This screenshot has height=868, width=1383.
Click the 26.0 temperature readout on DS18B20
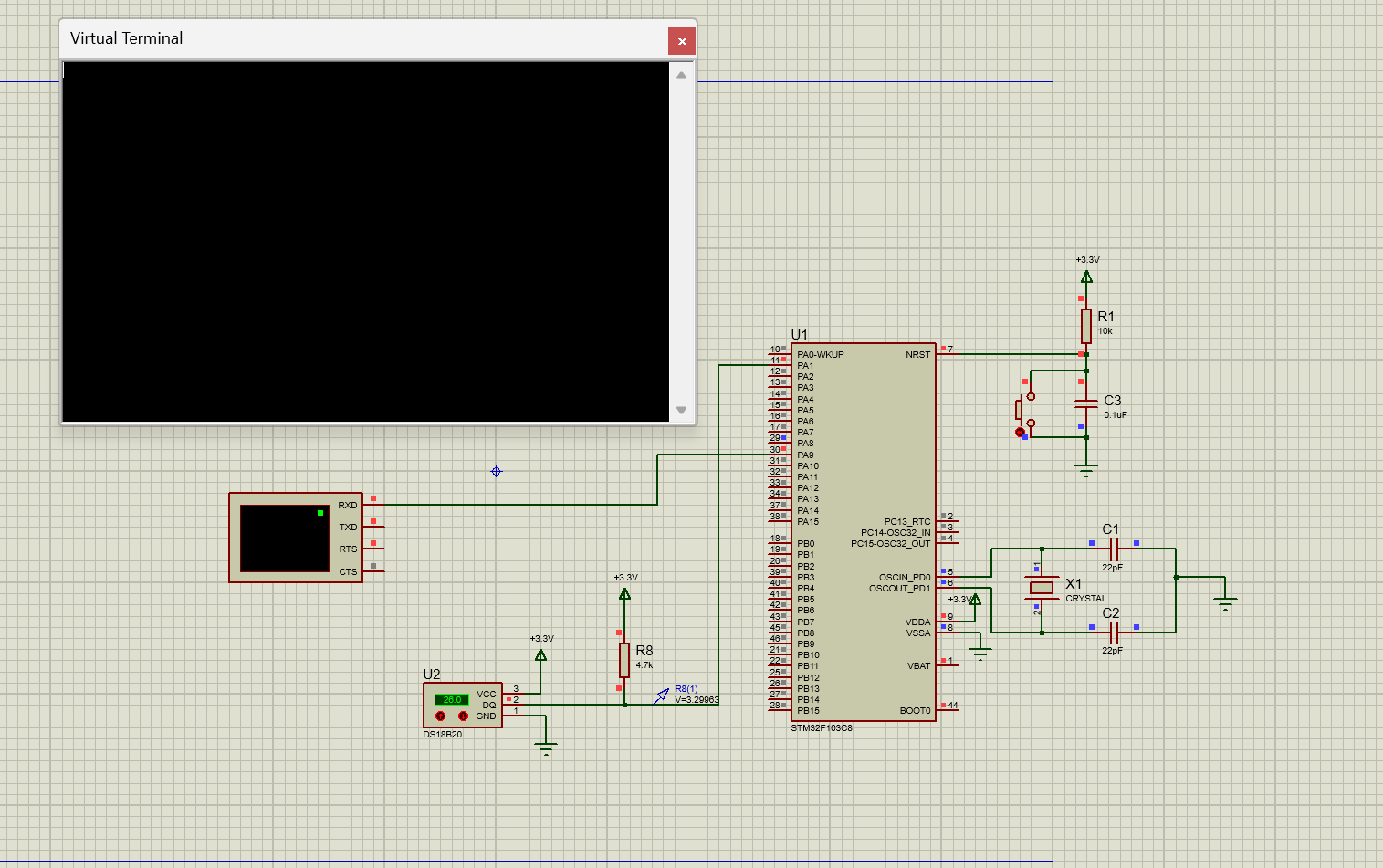click(x=452, y=699)
